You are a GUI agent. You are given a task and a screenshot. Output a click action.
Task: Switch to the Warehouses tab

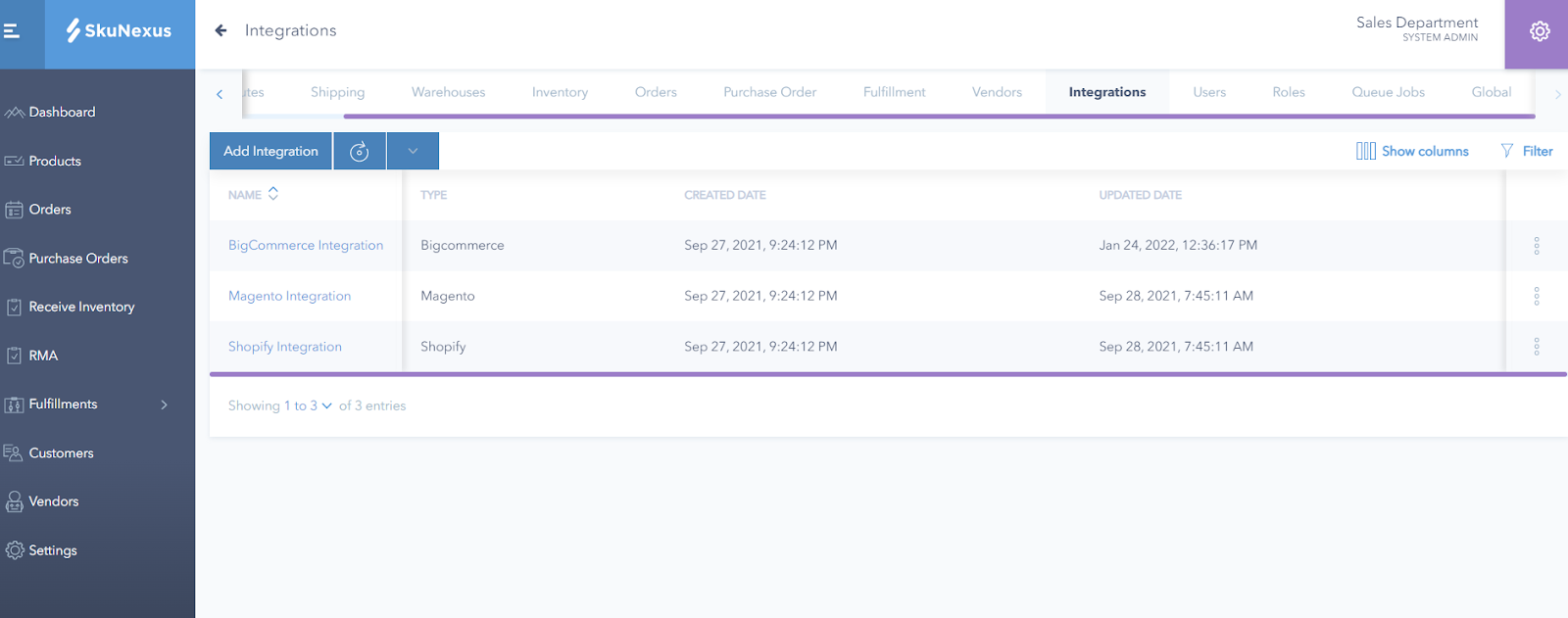[x=448, y=92]
